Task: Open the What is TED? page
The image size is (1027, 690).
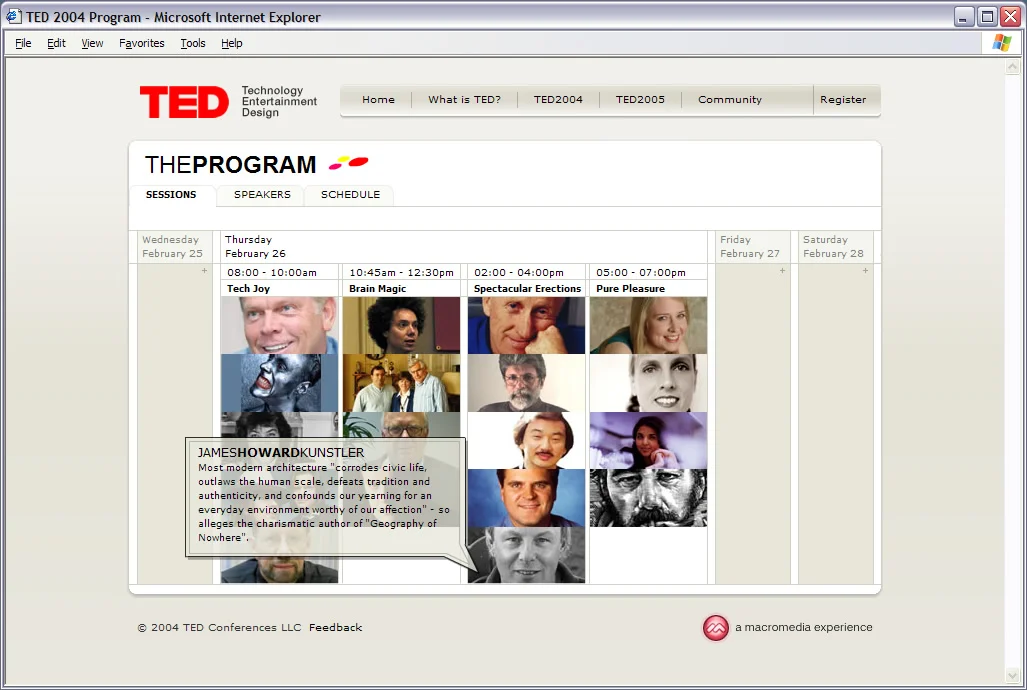Action: (x=464, y=99)
